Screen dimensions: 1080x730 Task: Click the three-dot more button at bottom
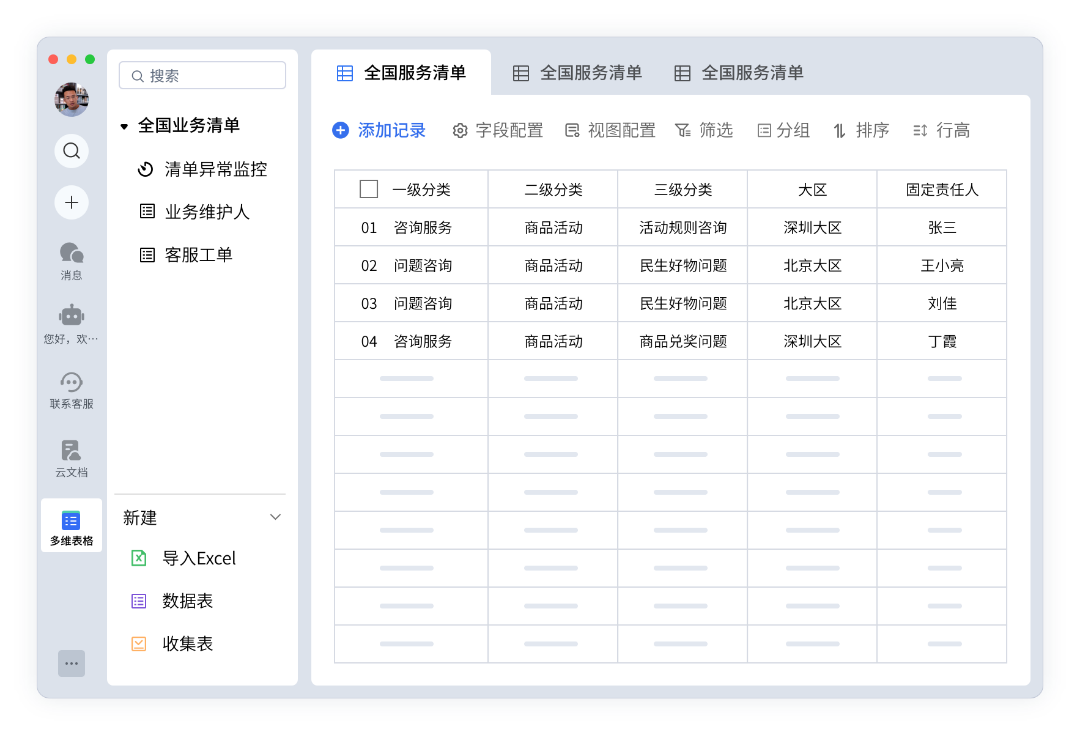(72, 663)
